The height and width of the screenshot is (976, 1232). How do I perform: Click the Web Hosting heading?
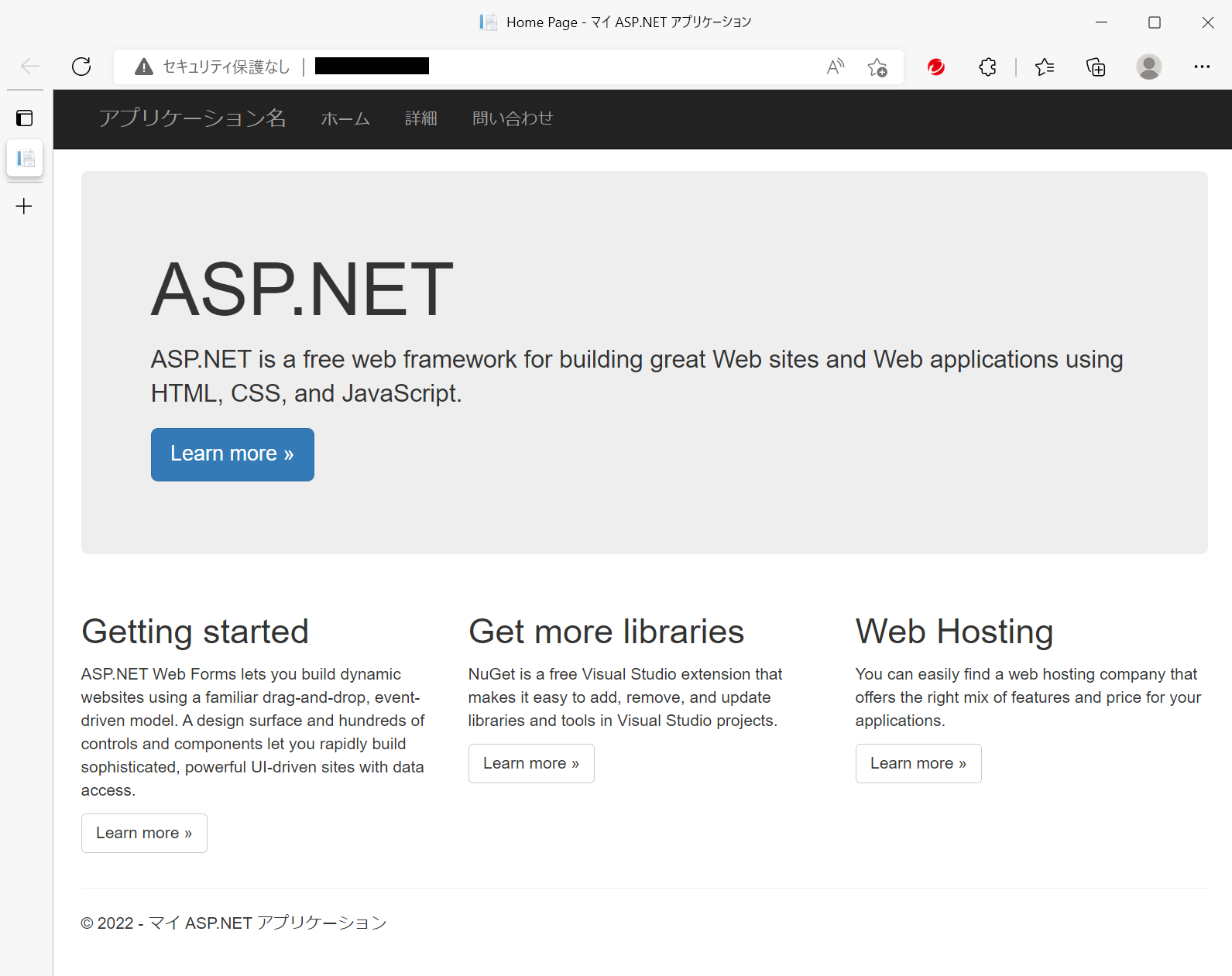point(954,632)
